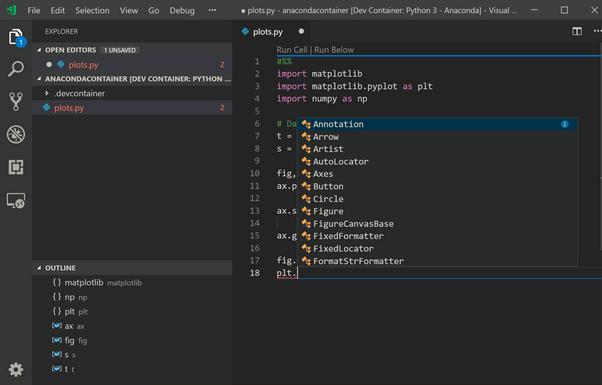Choose Button from the suggestion list
This screenshot has height=385, width=602.
tap(437, 187)
